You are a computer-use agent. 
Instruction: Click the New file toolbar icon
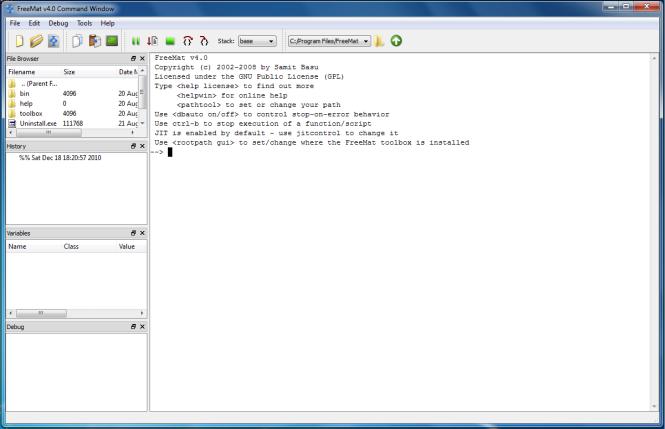point(20,41)
